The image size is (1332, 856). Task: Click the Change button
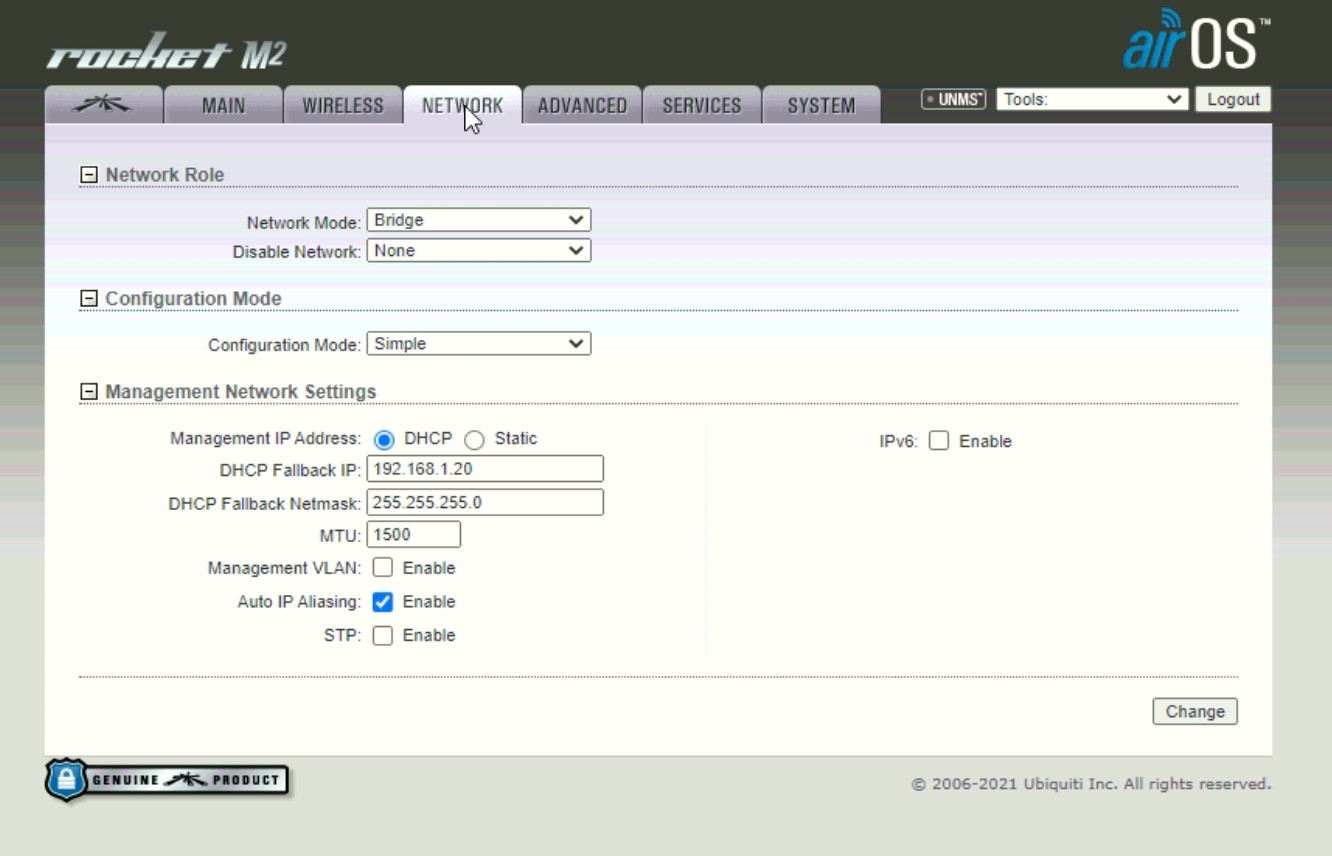coord(1195,711)
